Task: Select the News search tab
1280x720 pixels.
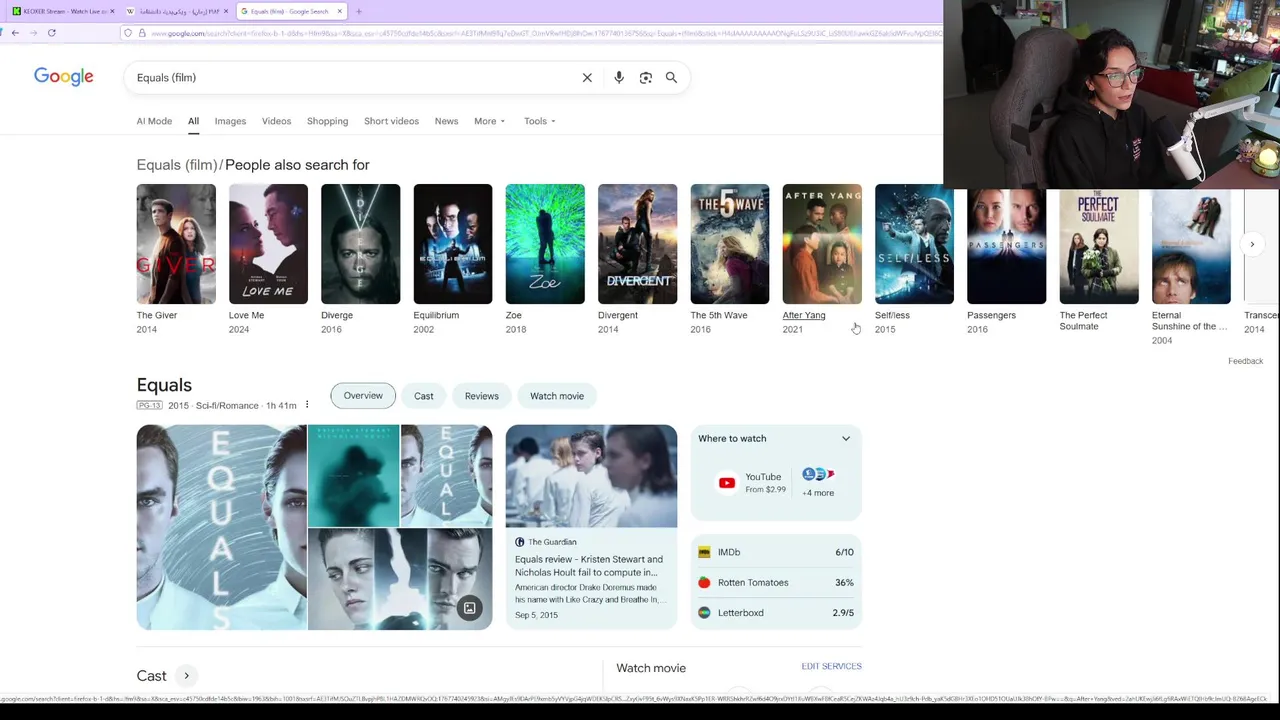Action: point(447,121)
